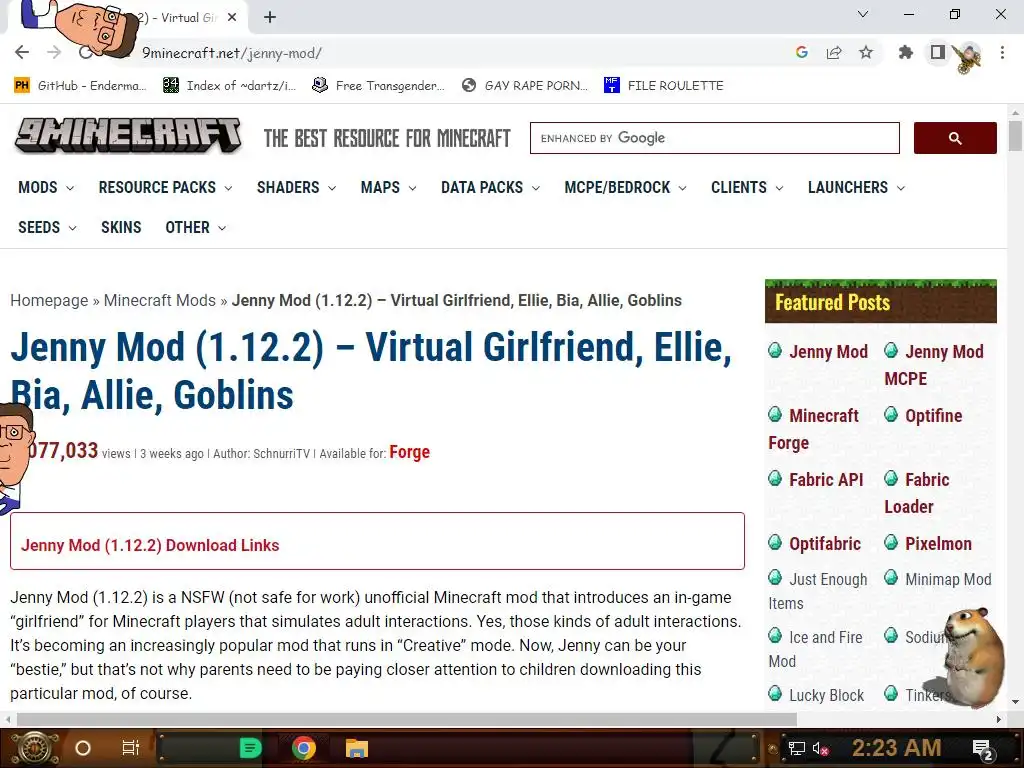
Task: Open the notification center icon
Action: [x=983, y=750]
